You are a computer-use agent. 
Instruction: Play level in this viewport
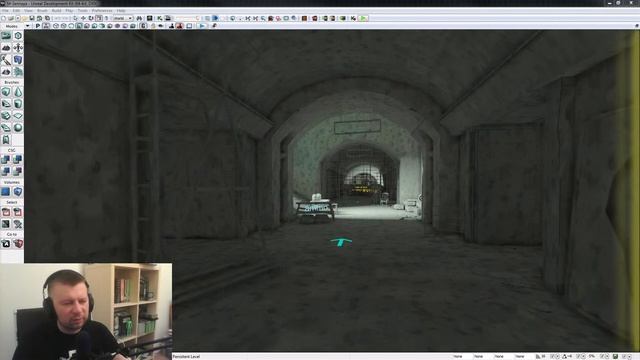pos(202,26)
